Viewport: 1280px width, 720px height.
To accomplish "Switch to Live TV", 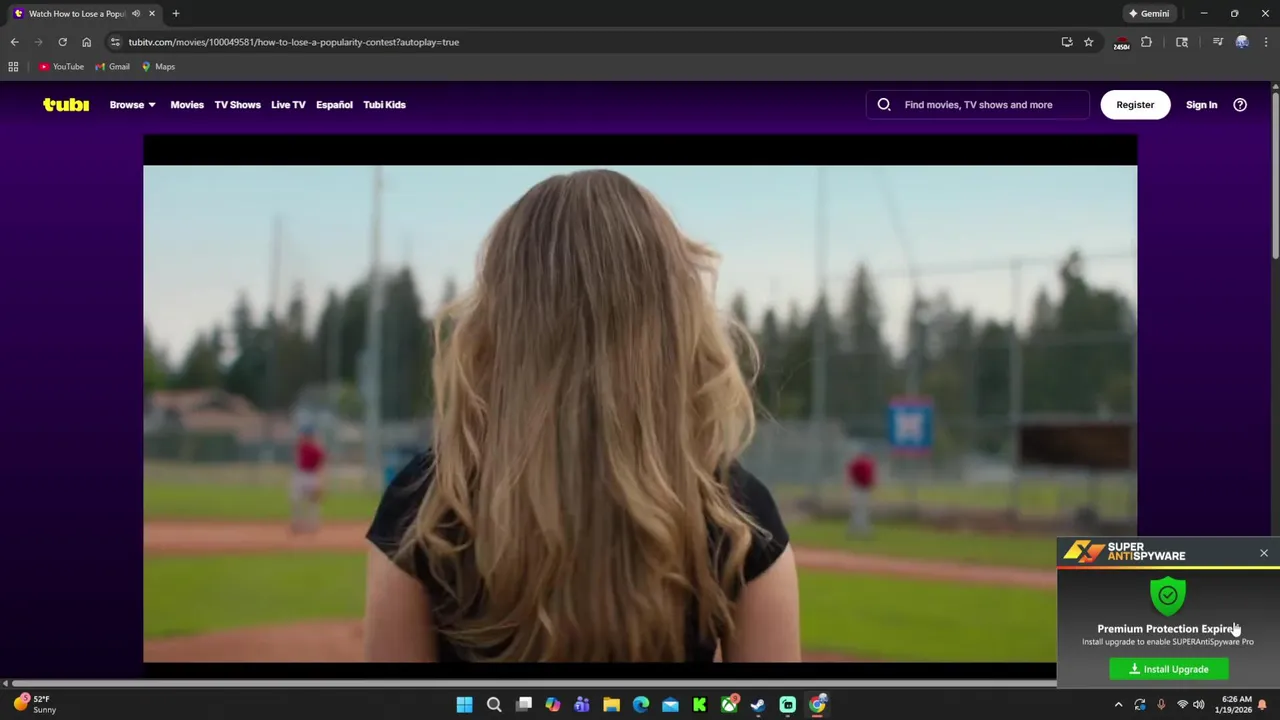I will [x=288, y=104].
